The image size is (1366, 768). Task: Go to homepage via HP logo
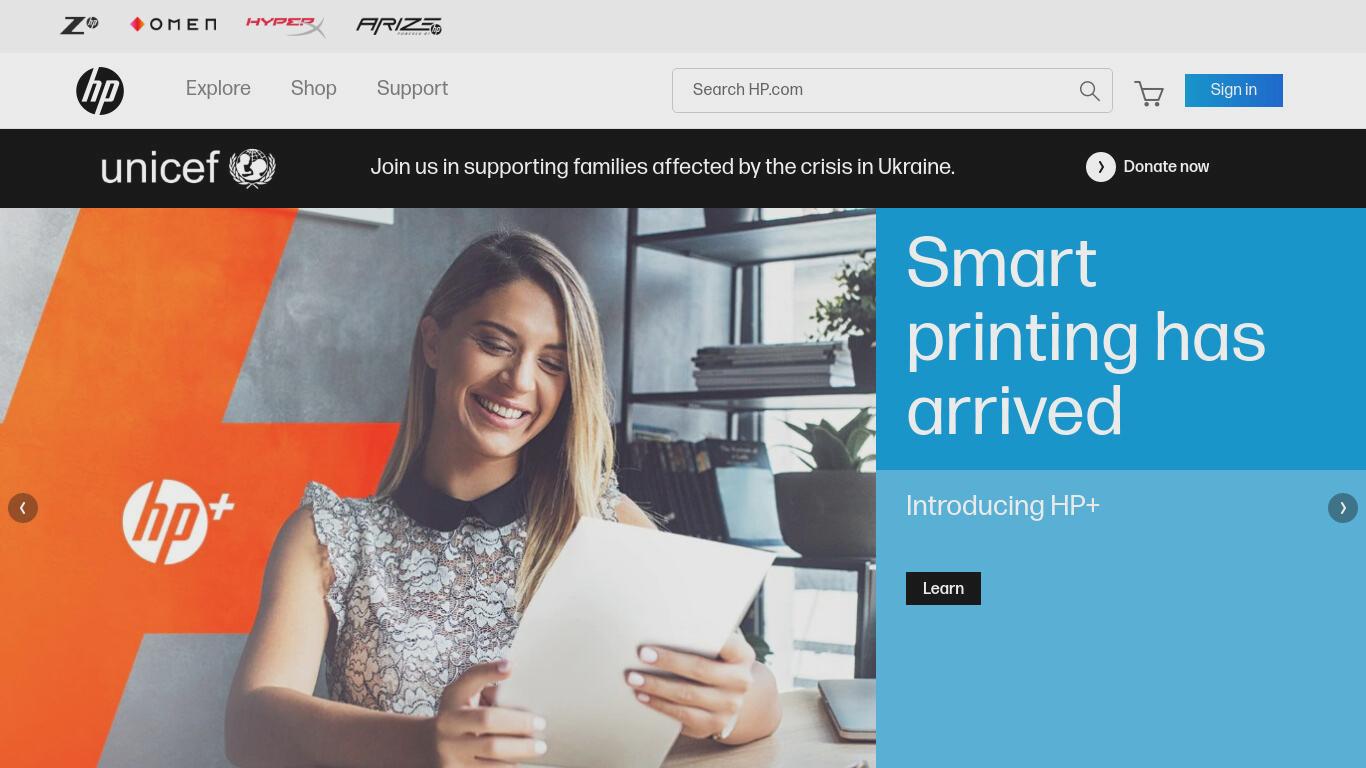100,91
